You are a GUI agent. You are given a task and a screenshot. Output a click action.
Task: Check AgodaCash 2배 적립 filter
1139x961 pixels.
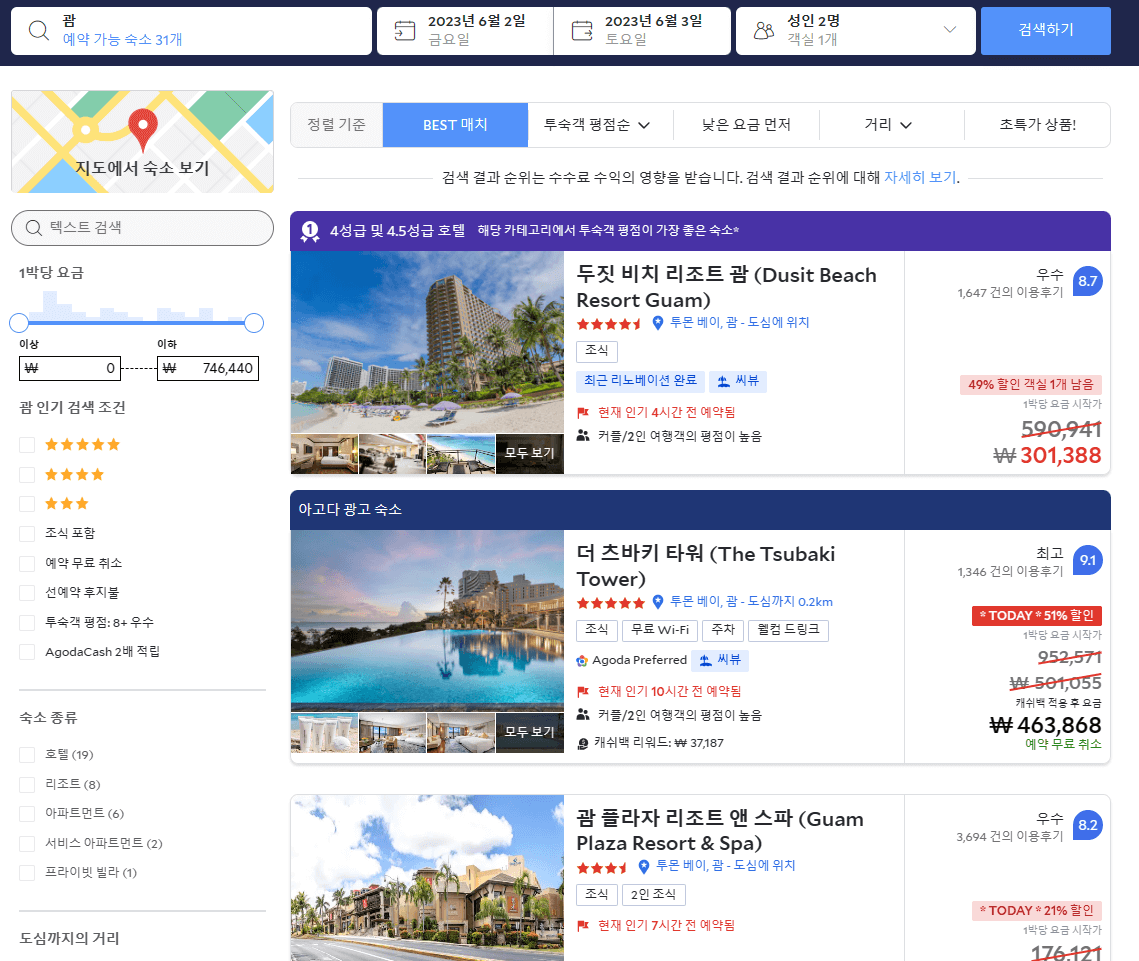tap(27, 652)
